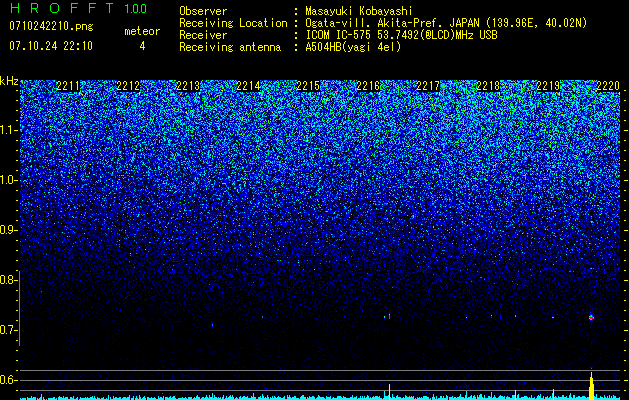Screen dimensions: 629x400
Task: Click the 2215 time marker
Action: click(308, 86)
